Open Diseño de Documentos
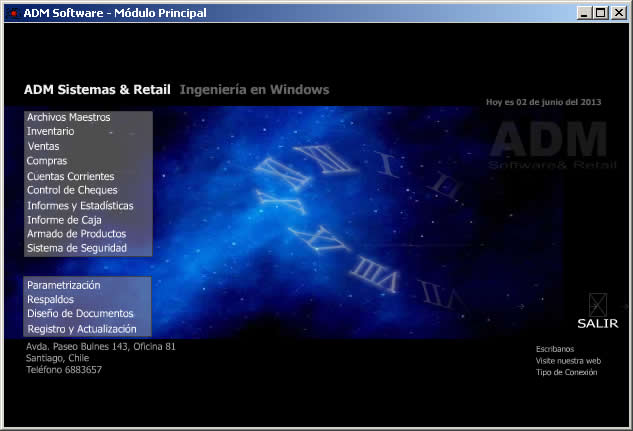The image size is (633, 431). (80, 313)
